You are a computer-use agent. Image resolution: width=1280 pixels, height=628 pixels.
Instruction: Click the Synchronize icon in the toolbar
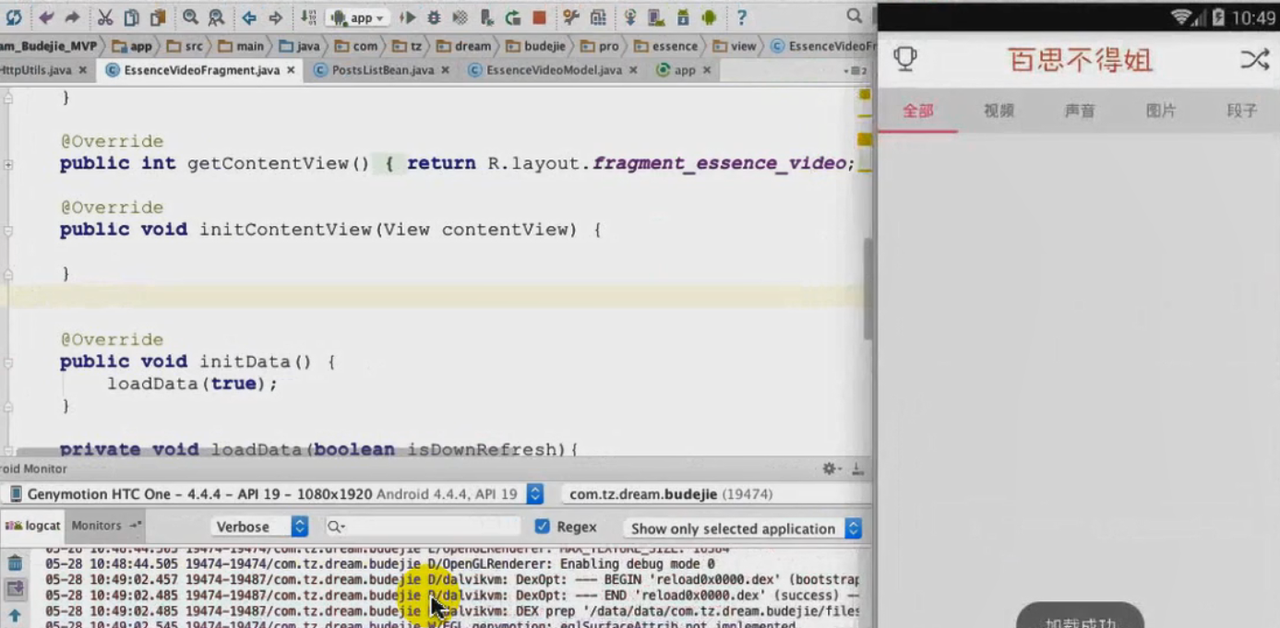(14, 17)
